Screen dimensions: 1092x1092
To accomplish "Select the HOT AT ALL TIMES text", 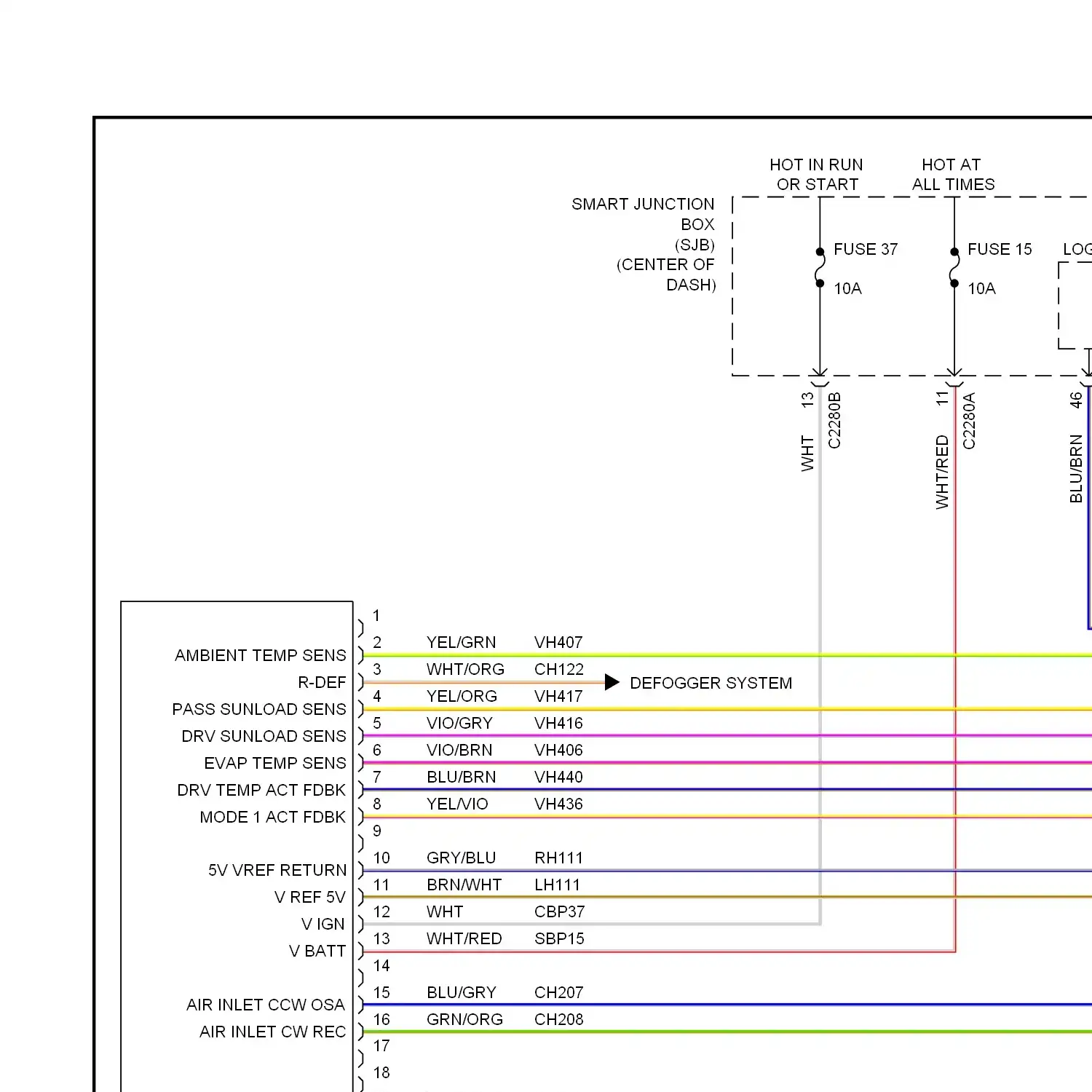I will [x=953, y=175].
